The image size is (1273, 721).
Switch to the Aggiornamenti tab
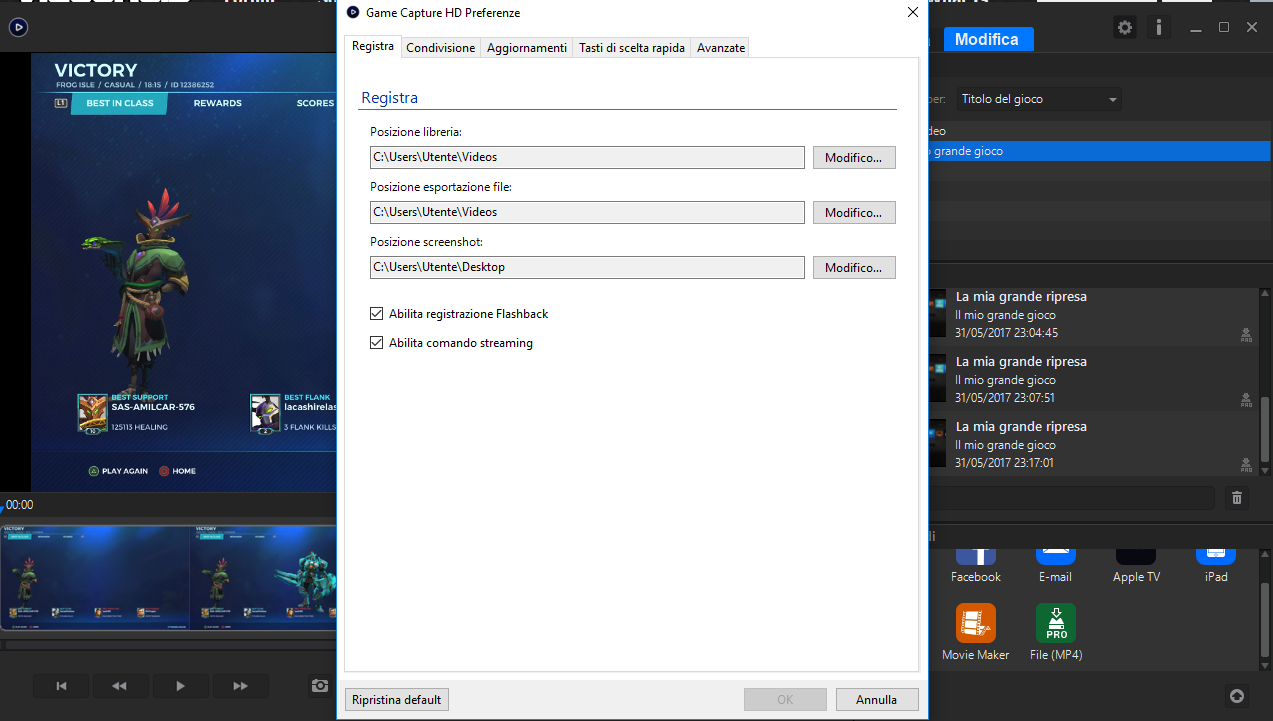[527, 48]
